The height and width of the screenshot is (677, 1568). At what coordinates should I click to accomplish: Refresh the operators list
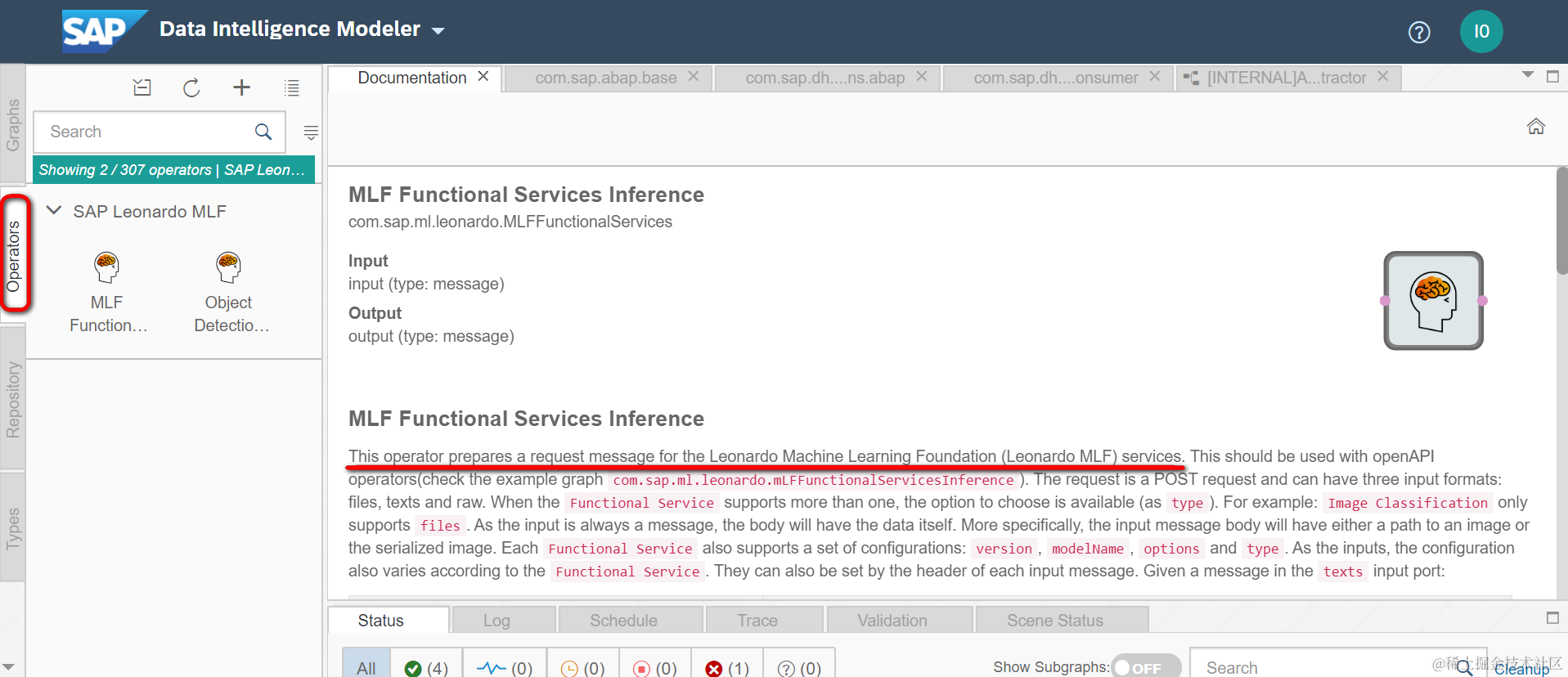(x=191, y=87)
